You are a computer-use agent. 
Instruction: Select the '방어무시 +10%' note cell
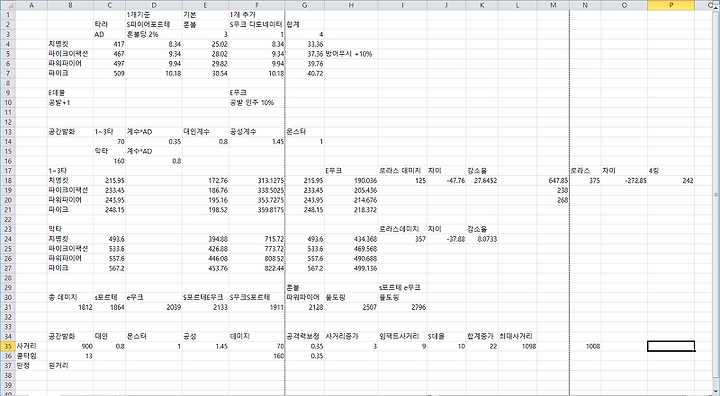(x=351, y=54)
